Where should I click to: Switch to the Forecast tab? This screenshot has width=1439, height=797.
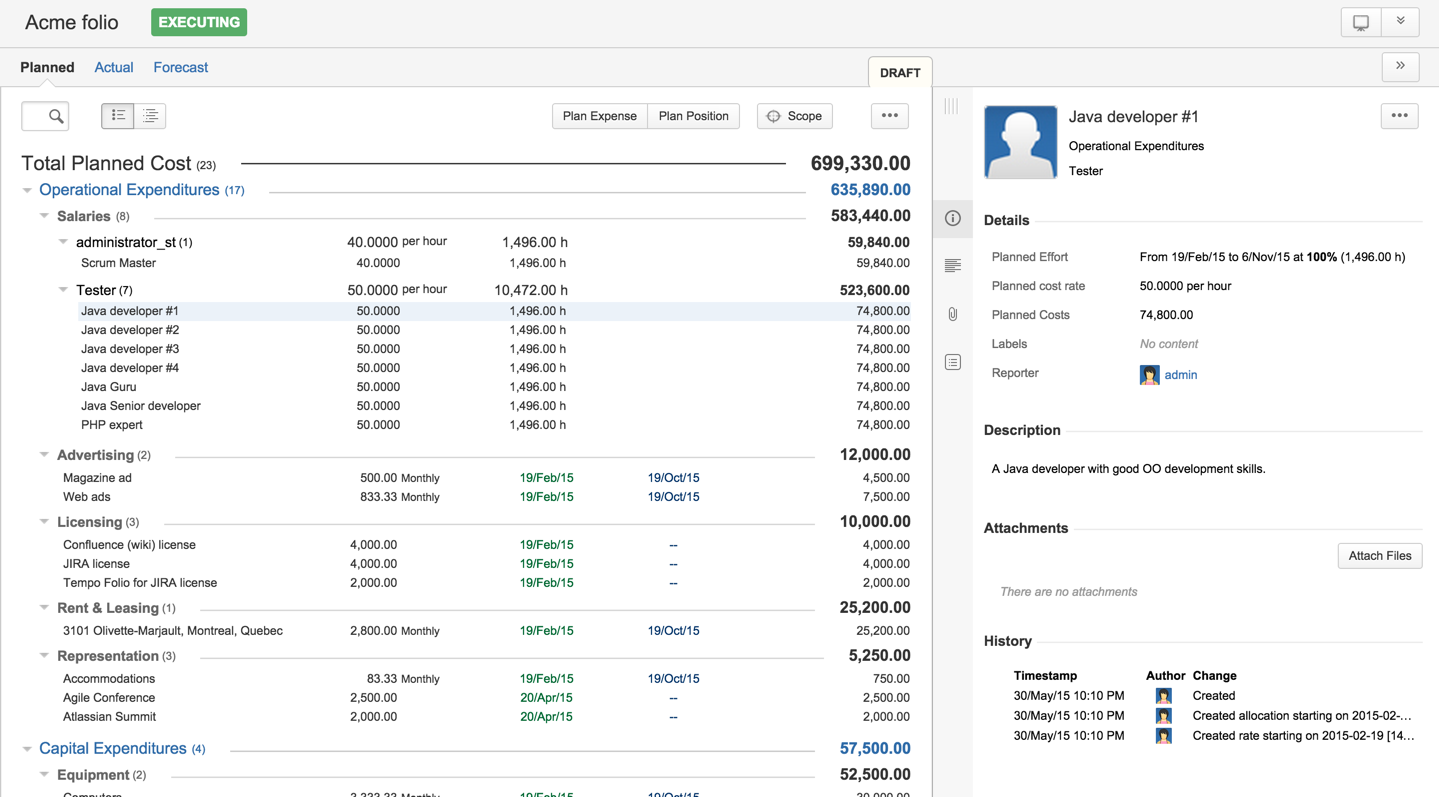tap(181, 68)
